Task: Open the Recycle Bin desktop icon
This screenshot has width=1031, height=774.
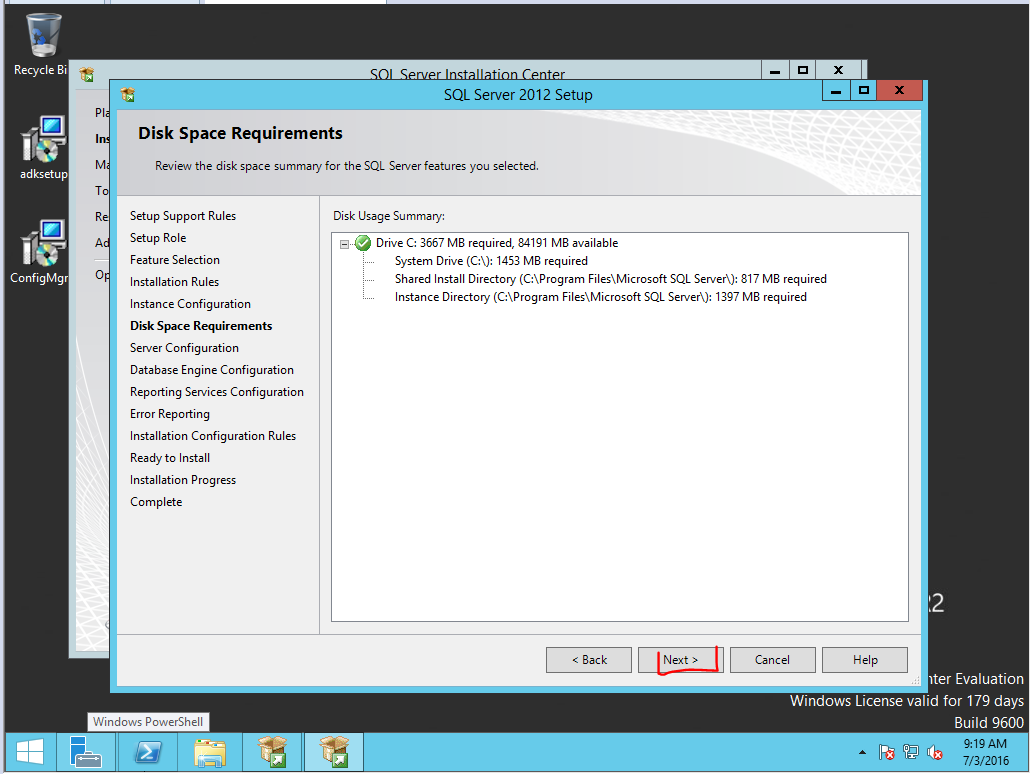Action: (x=43, y=45)
